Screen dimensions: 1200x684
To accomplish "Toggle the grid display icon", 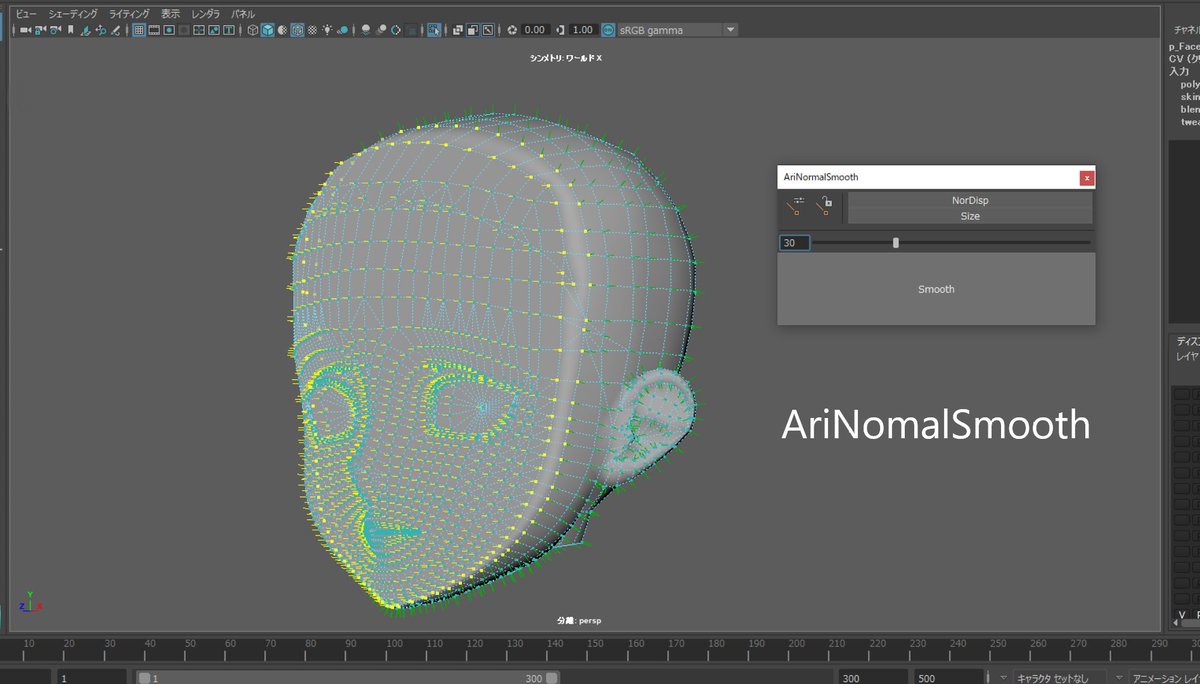I will pyautogui.click(x=139, y=30).
